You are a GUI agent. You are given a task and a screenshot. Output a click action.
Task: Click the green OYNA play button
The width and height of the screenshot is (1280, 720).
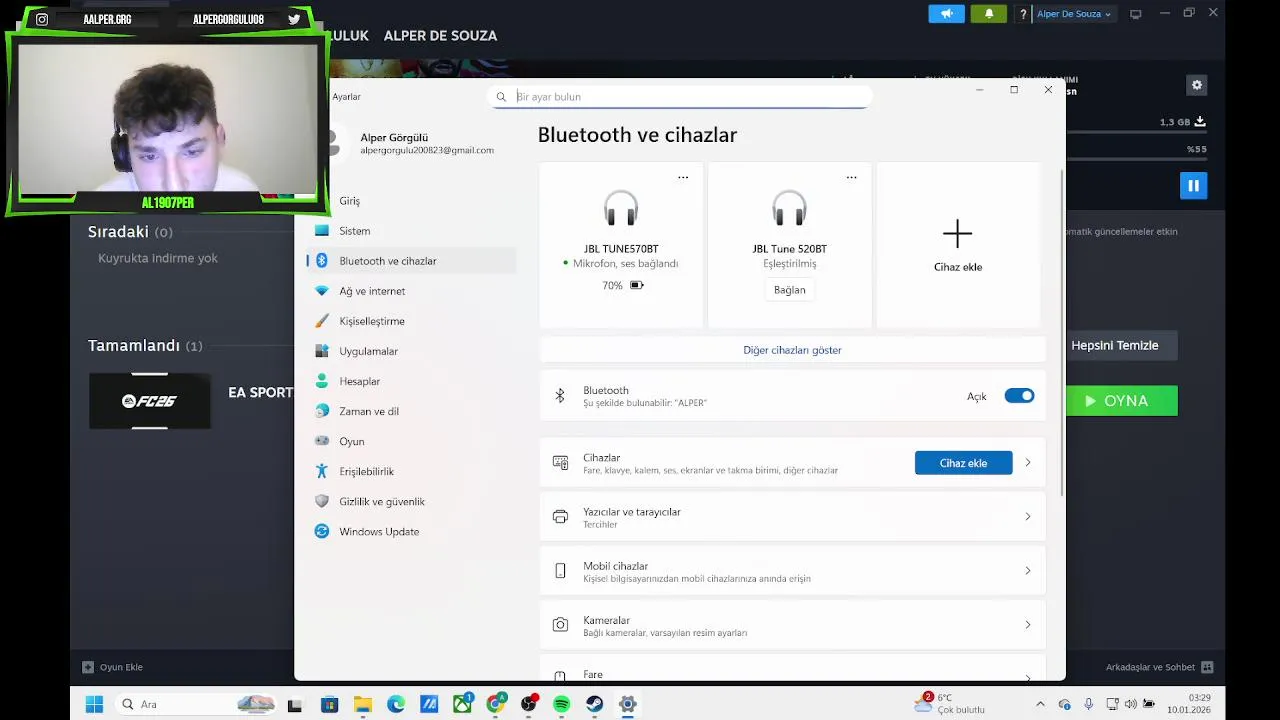pyautogui.click(x=1122, y=401)
